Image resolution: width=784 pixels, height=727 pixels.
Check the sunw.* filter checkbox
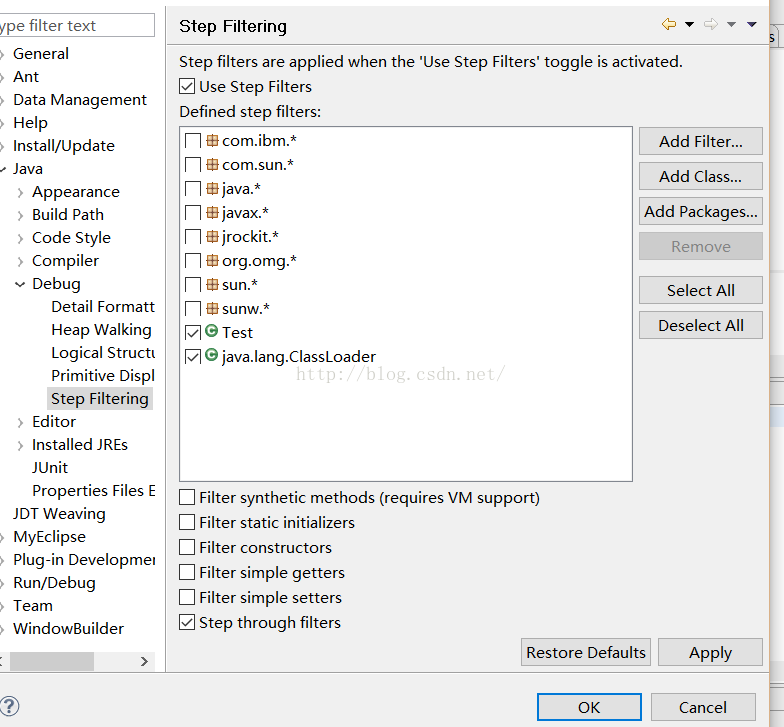[x=192, y=309]
